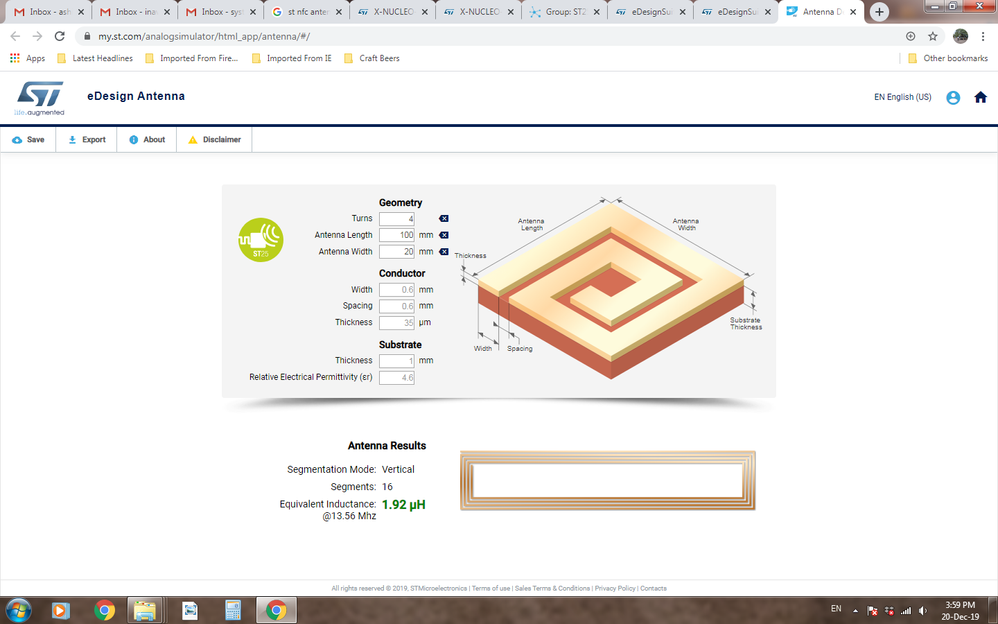Open a new browser tab

(x=879, y=11)
